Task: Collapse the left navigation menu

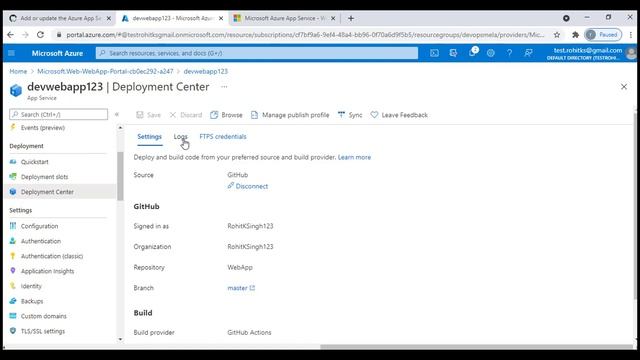Action: pyautogui.click(x=117, y=114)
